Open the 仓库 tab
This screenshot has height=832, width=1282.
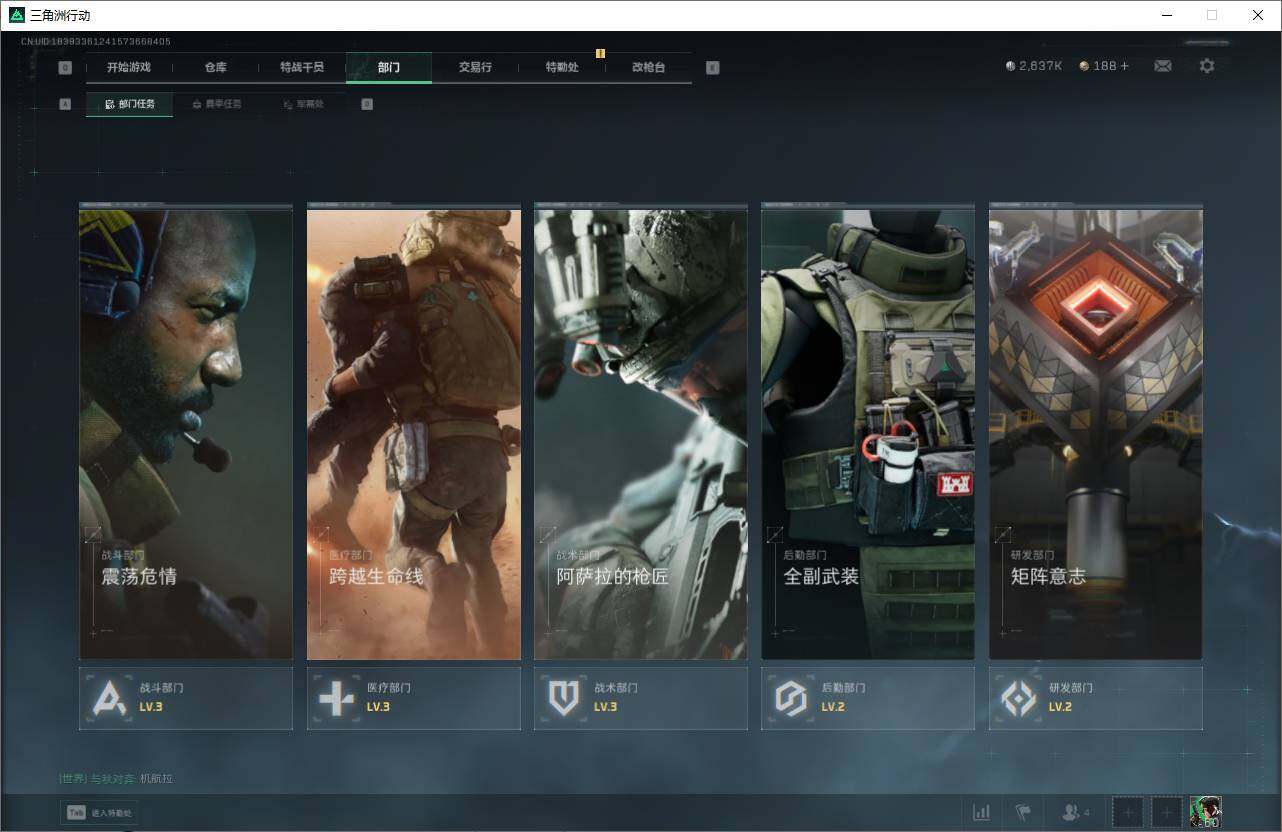click(215, 67)
